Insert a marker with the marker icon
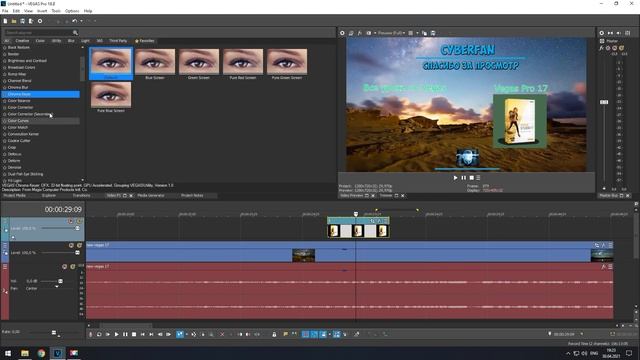The width and height of the screenshot is (640, 360). point(285,334)
